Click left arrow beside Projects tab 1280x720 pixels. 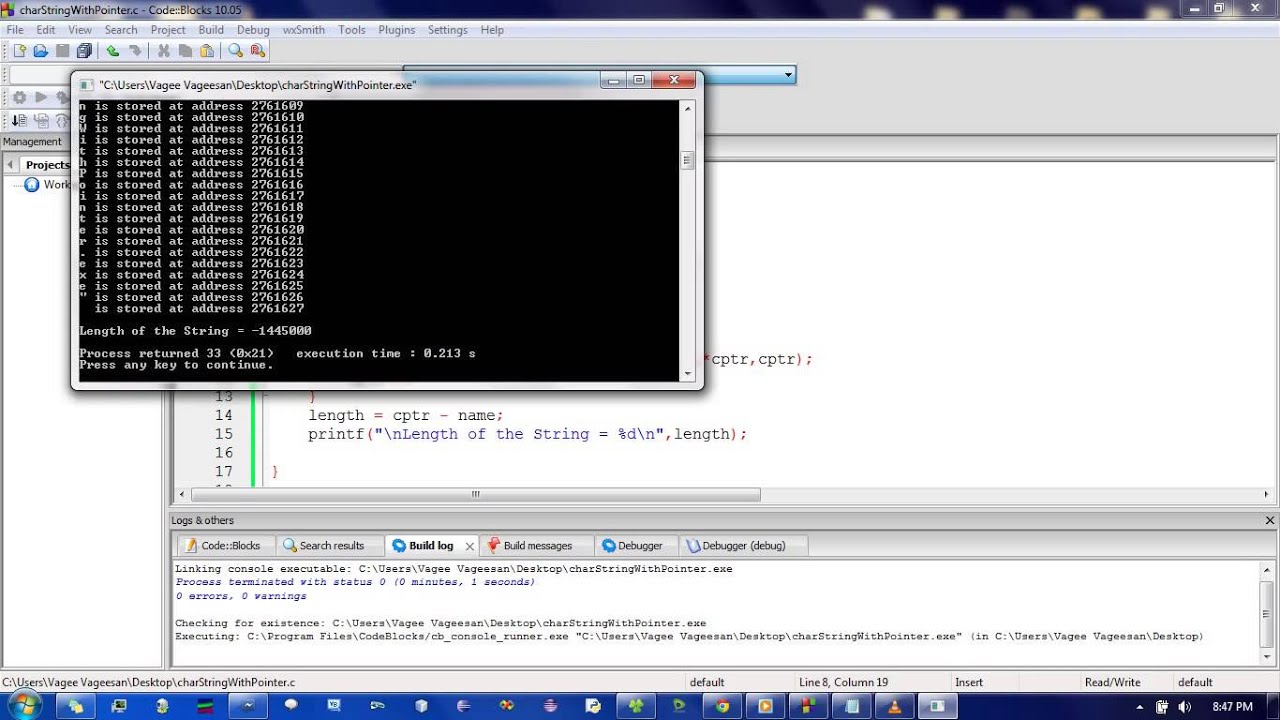[x=11, y=165]
